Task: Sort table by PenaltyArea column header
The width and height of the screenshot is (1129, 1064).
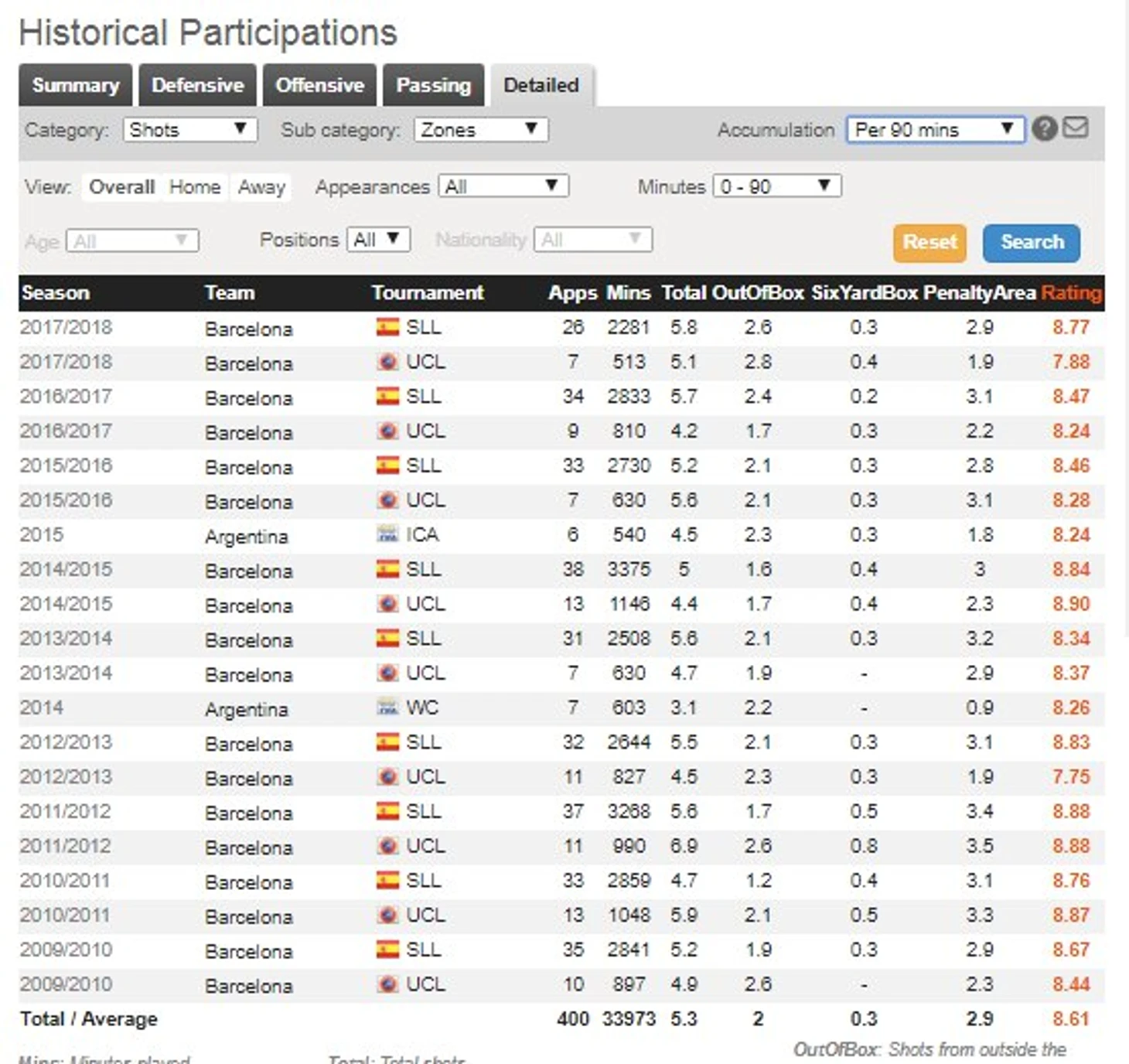Action: tap(979, 293)
